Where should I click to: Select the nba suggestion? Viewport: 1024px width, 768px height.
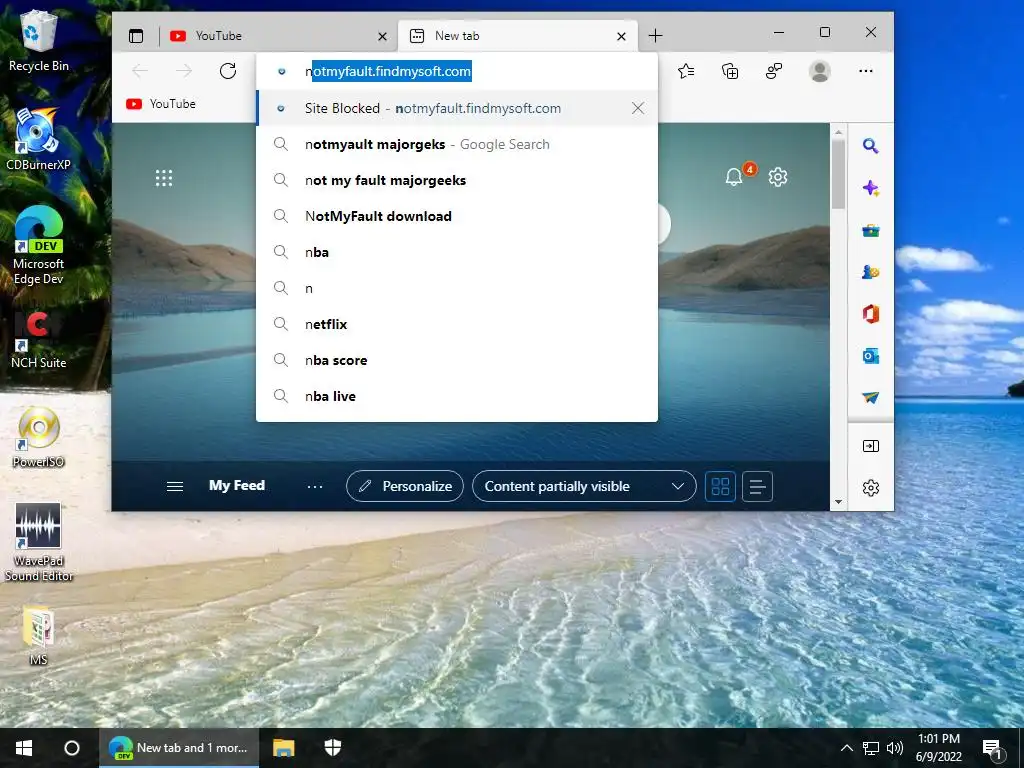pyautogui.click(x=456, y=252)
